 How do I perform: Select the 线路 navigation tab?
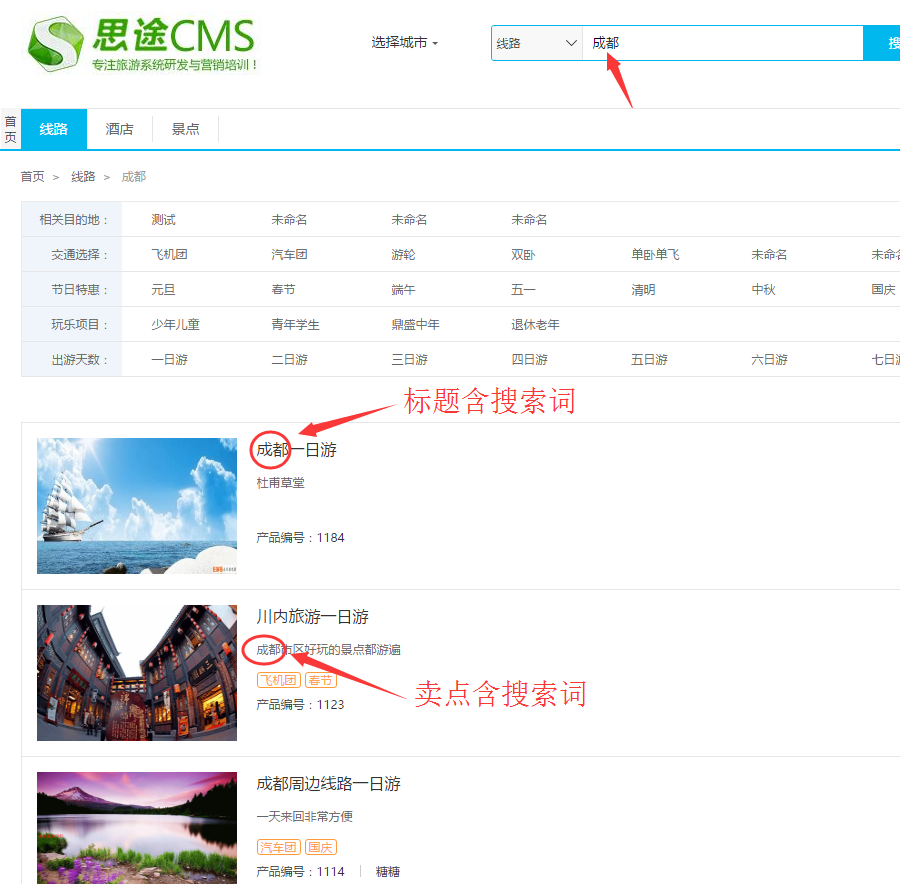tap(54, 129)
